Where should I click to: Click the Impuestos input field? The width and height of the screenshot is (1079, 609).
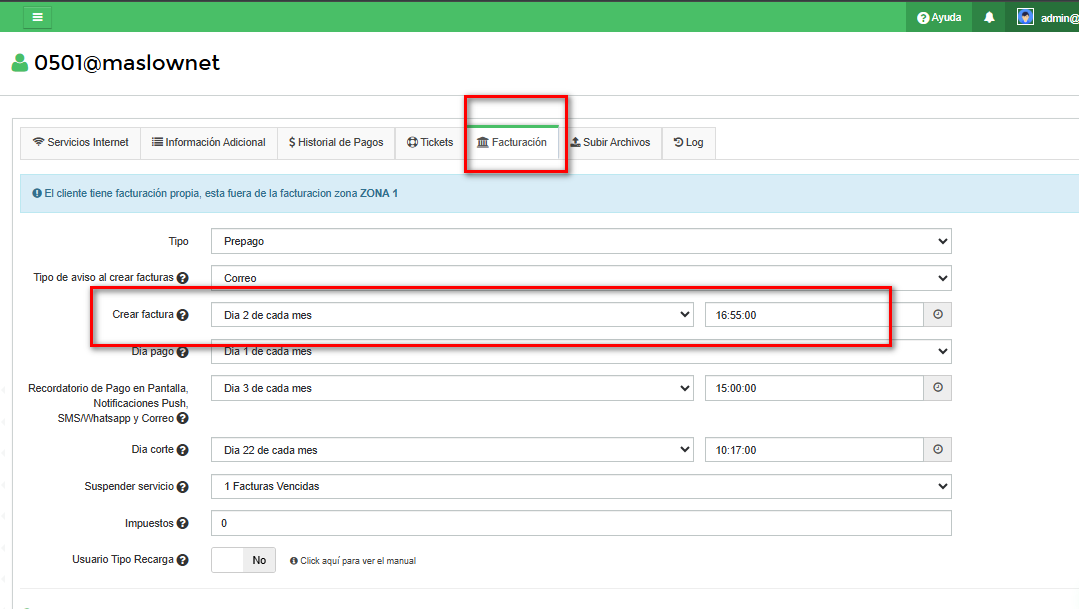click(x=580, y=524)
